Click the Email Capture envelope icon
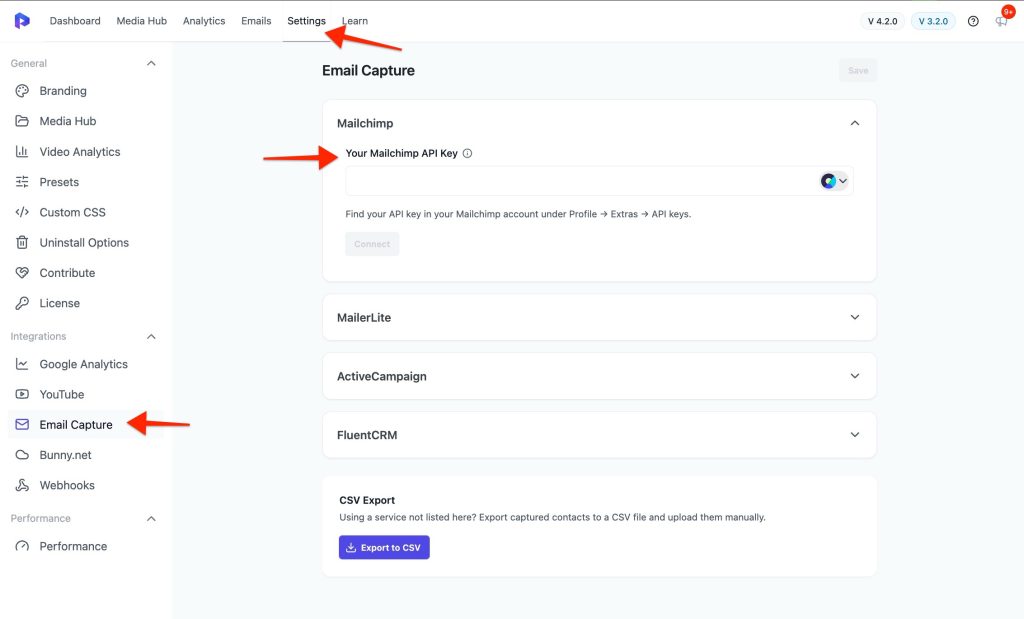The image size is (1024, 619). [x=22, y=424]
